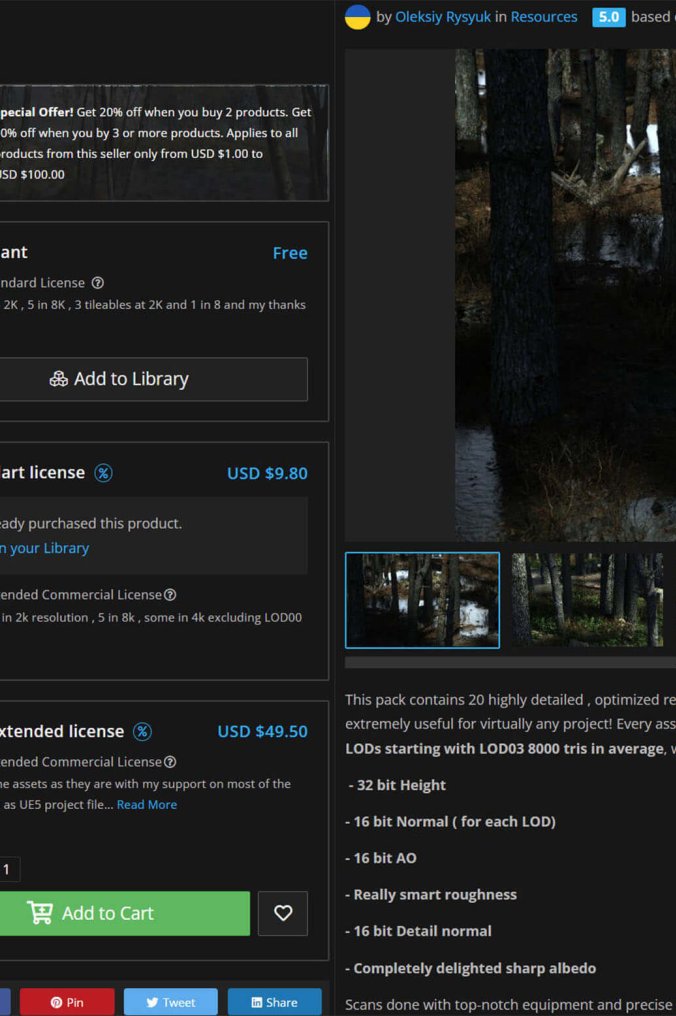
Task: Open Oleksiy Rysyuk's seller profile
Action: coord(443,17)
